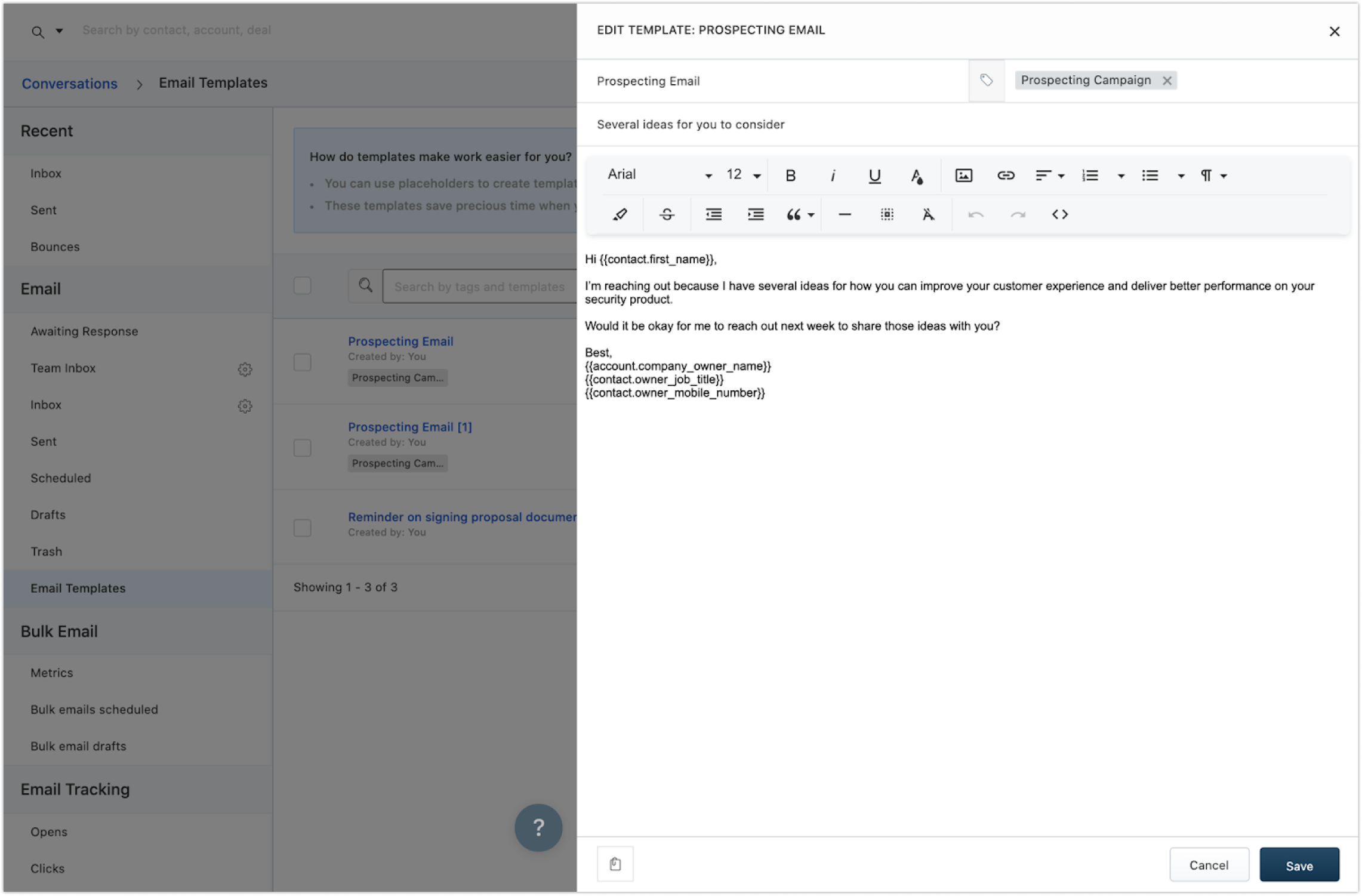Toggle bold formatting in editor toolbar

(x=790, y=175)
